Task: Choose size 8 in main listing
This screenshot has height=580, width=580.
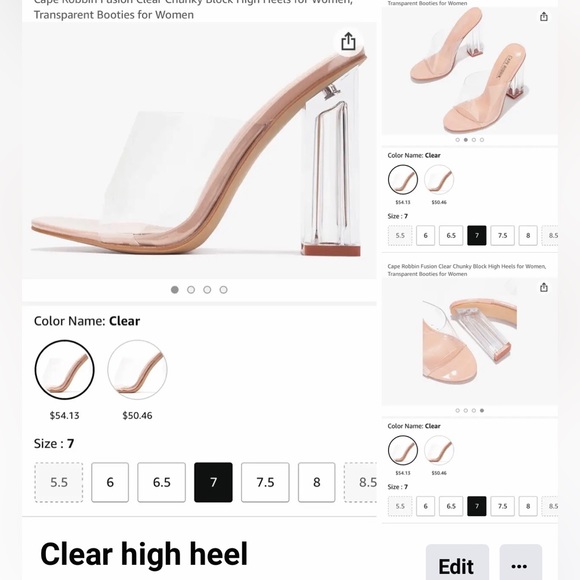Action: coord(317,482)
